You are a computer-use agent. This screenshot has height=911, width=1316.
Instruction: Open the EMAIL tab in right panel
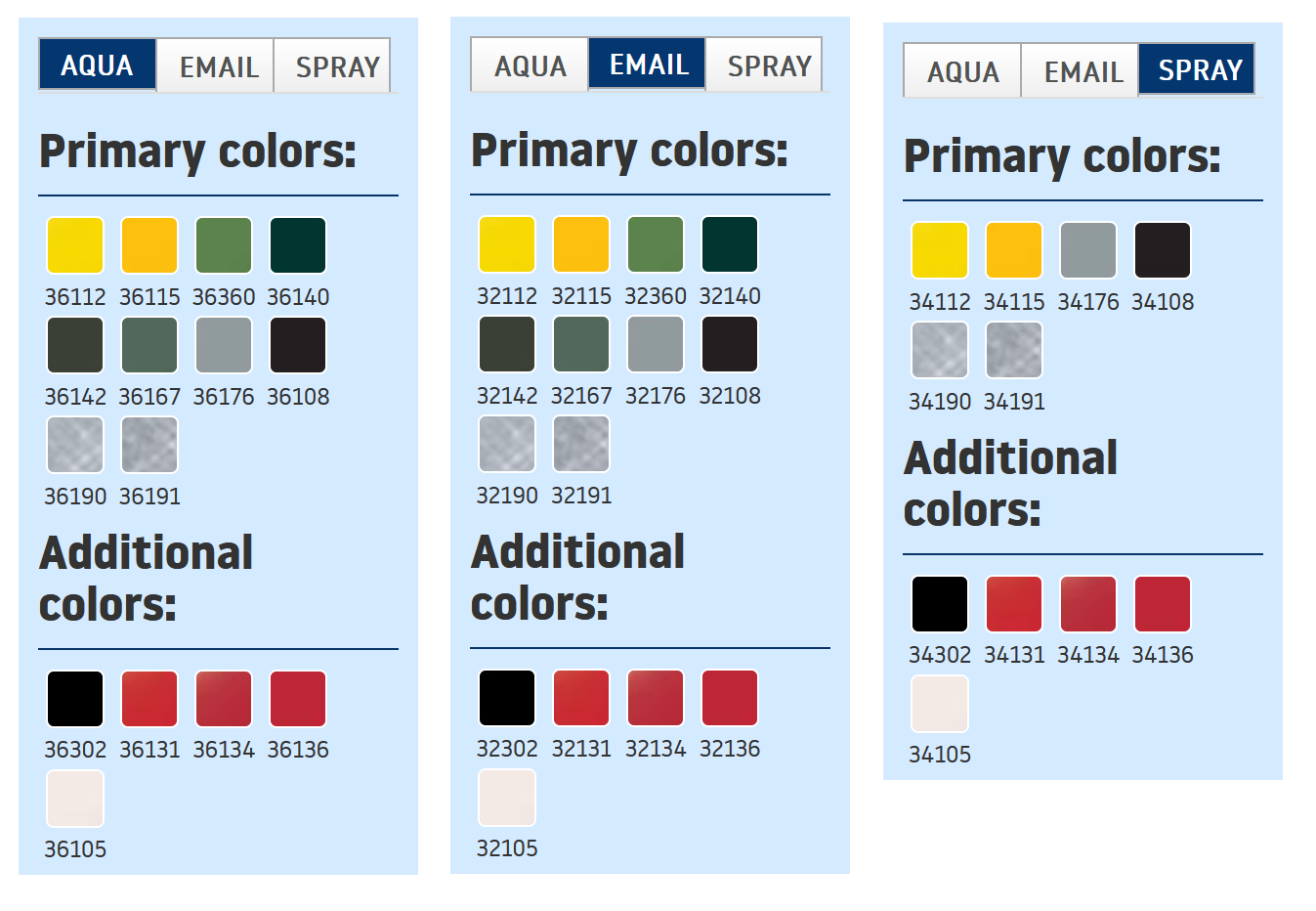[1083, 71]
